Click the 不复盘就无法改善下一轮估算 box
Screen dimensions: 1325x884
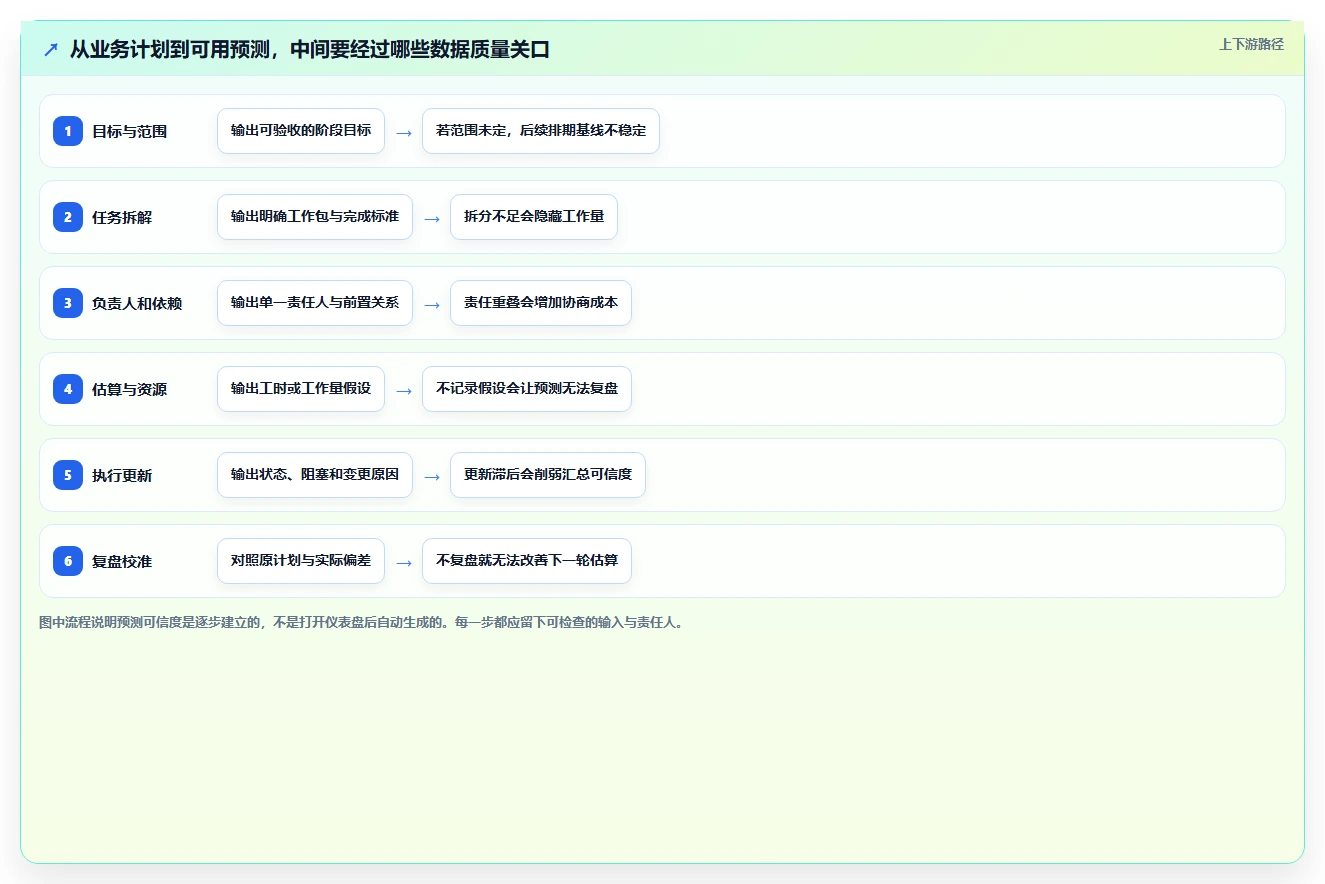coord(527,561)
